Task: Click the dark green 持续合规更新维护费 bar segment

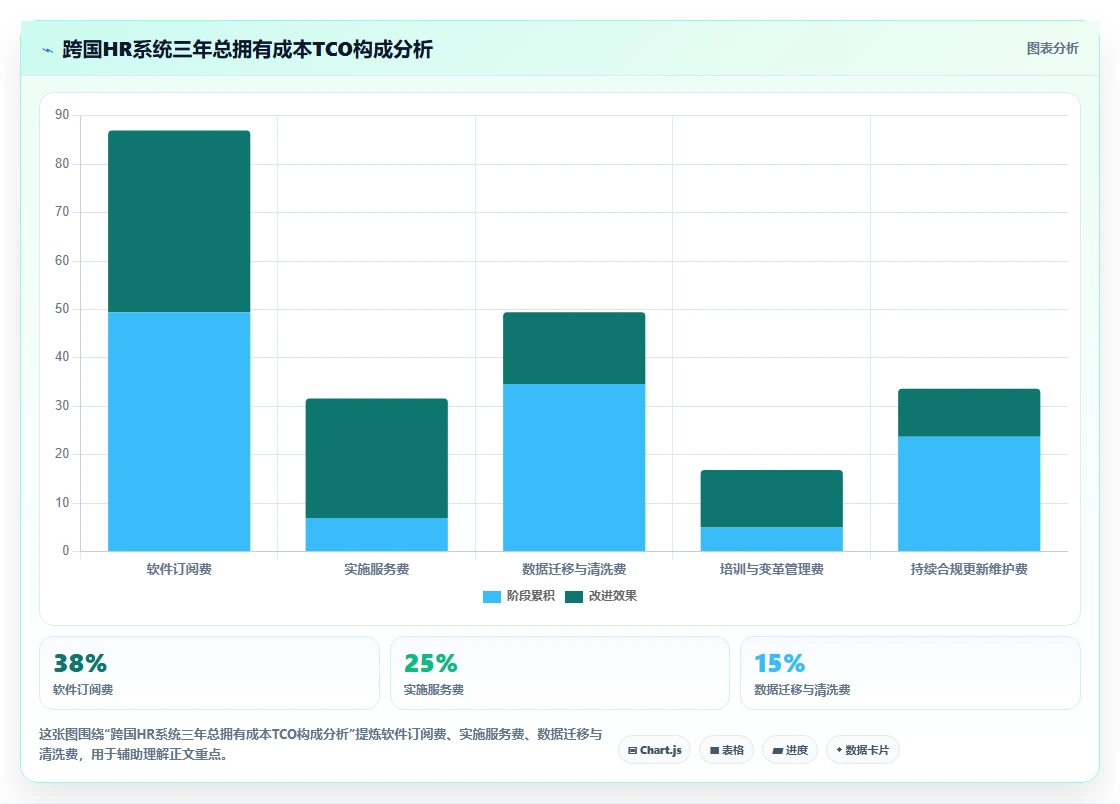Action: coord(969,413)
